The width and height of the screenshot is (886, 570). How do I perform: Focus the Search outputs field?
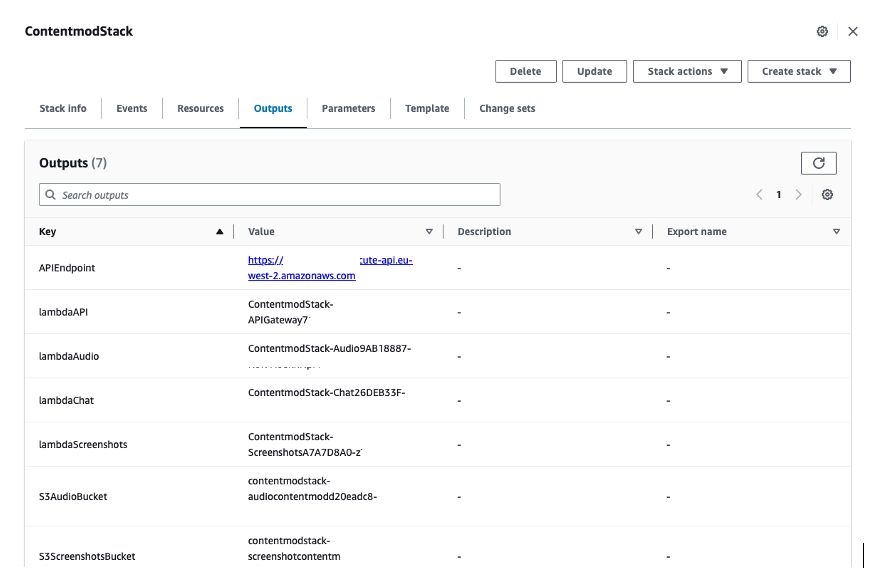(270, 195)
